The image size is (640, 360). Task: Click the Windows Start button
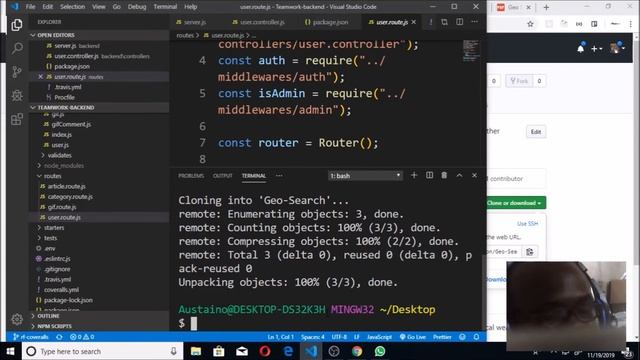pyautogui.click(x=11, y=351)
